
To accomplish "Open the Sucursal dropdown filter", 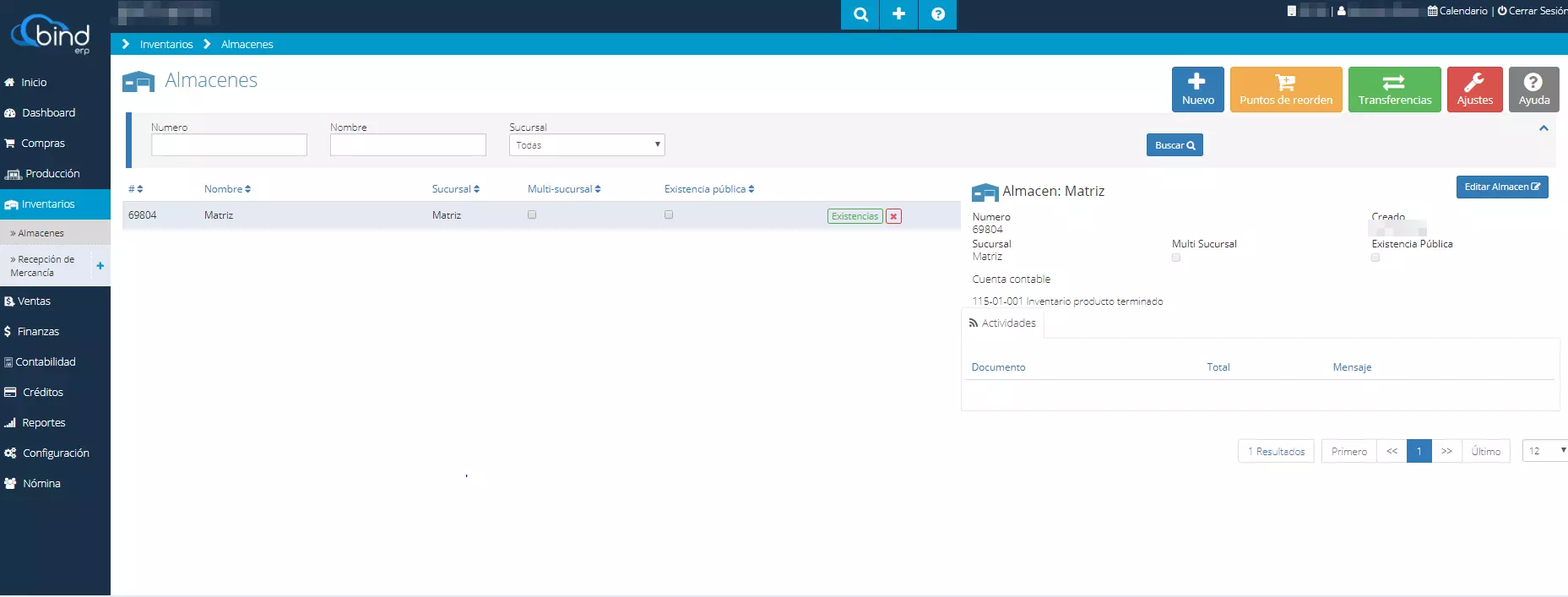I will point(587,145).
